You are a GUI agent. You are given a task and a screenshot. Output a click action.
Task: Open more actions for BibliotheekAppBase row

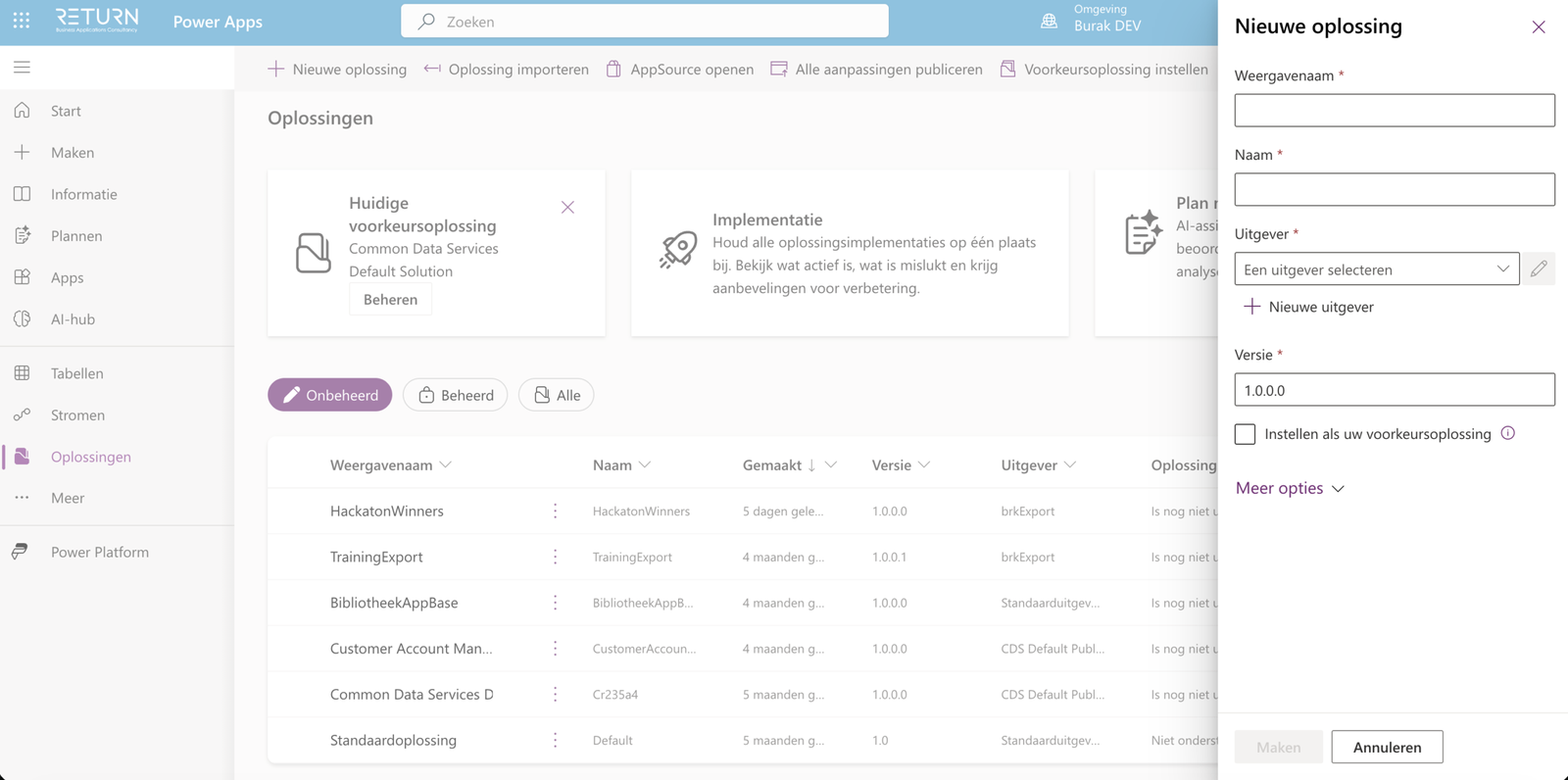[555, 603]
